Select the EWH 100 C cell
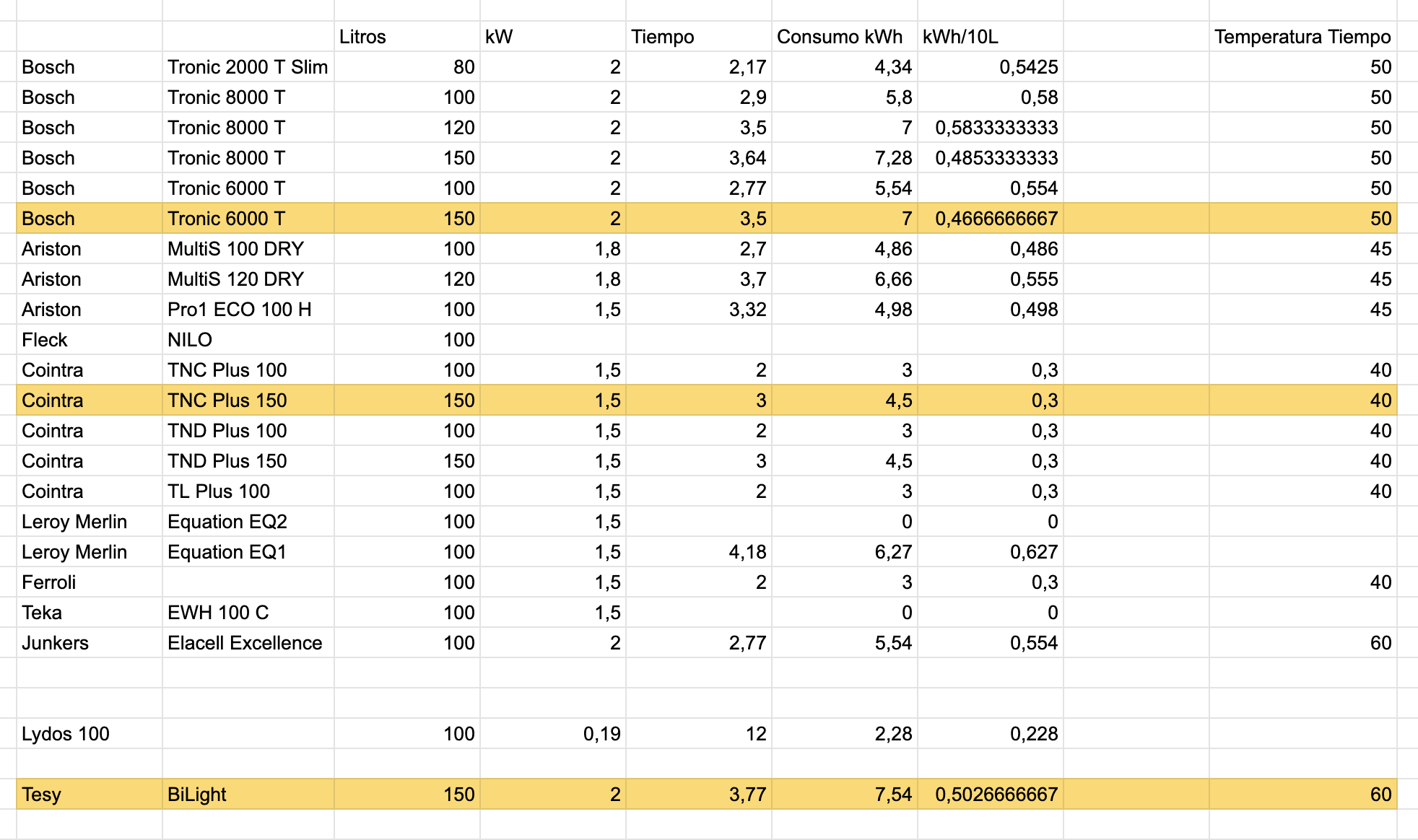This screenshot has height=840, width=1418. coord(248,613)
